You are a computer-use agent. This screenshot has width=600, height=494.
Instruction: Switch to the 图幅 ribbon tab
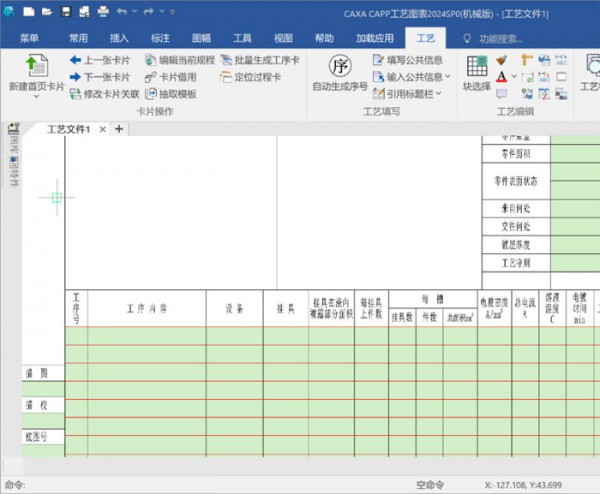click(201, 38)
